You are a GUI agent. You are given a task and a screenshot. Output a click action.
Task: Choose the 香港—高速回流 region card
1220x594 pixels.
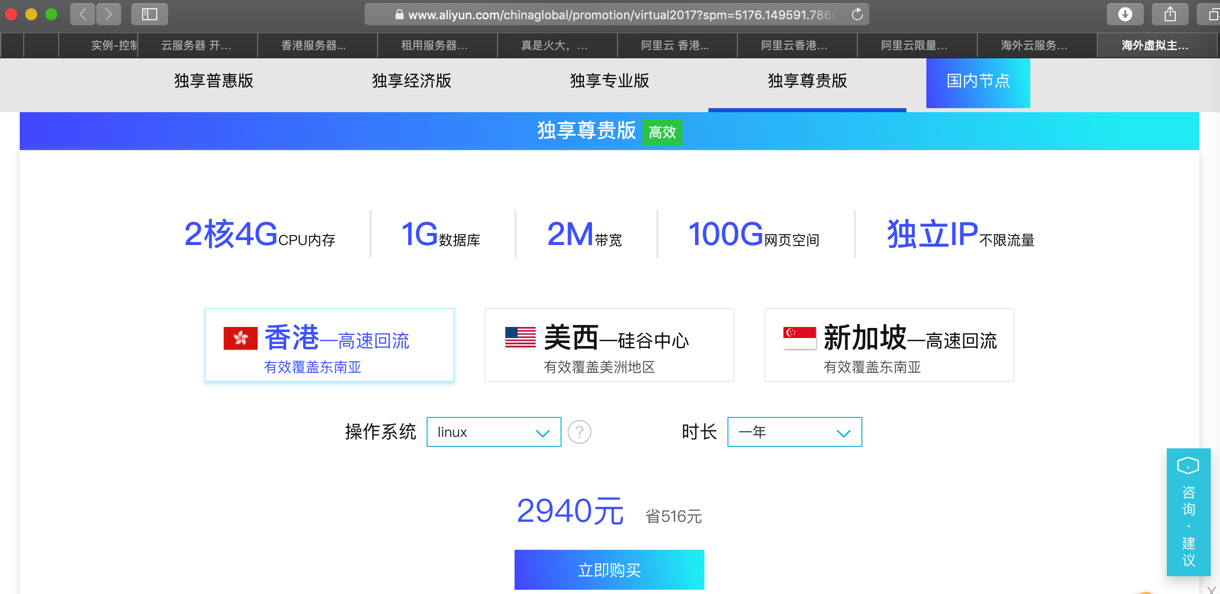[x=329, y=345]
